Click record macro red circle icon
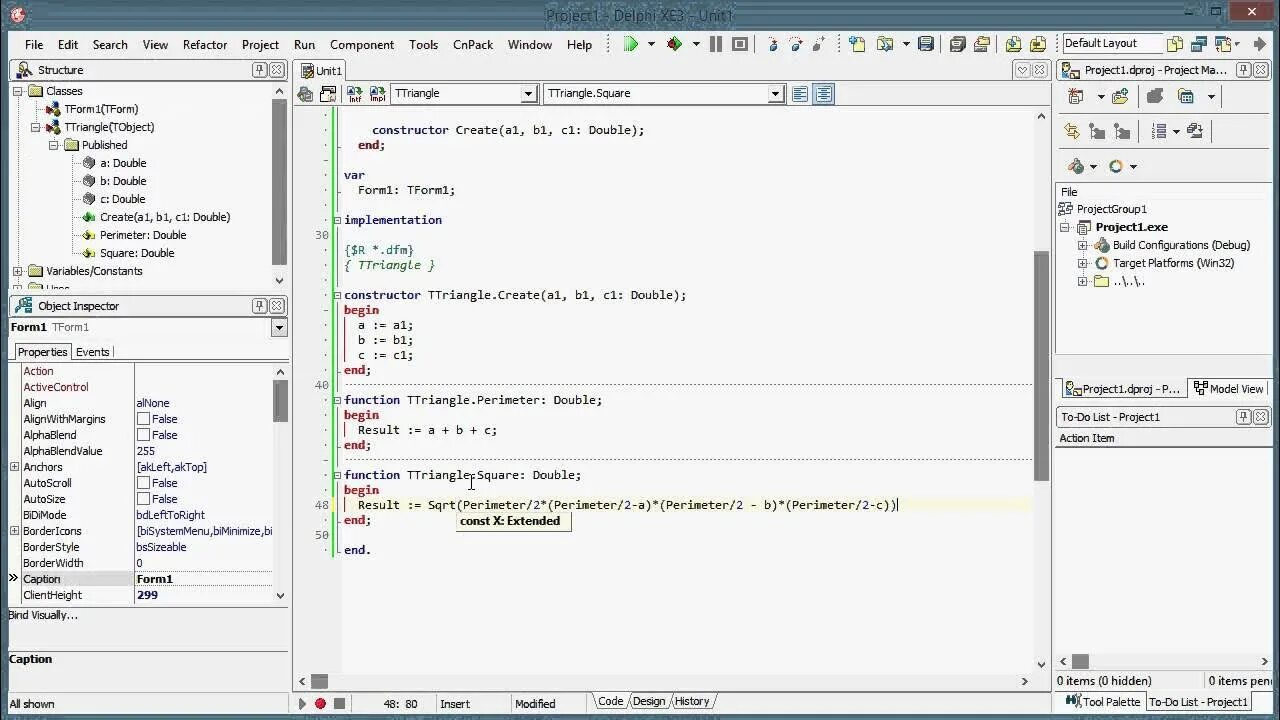 (x=320, y=704)
